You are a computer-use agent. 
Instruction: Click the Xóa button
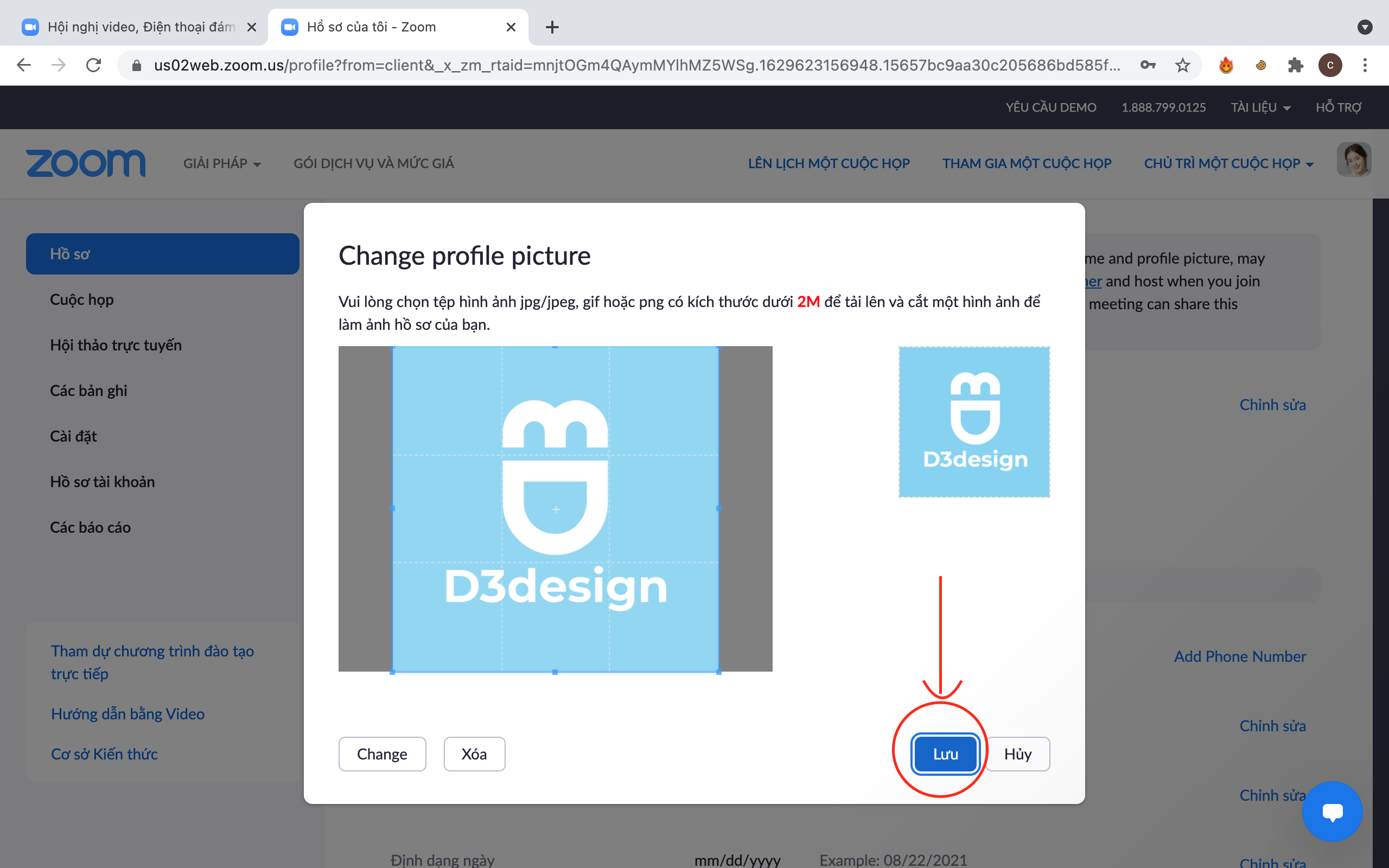tap(474, 754)
